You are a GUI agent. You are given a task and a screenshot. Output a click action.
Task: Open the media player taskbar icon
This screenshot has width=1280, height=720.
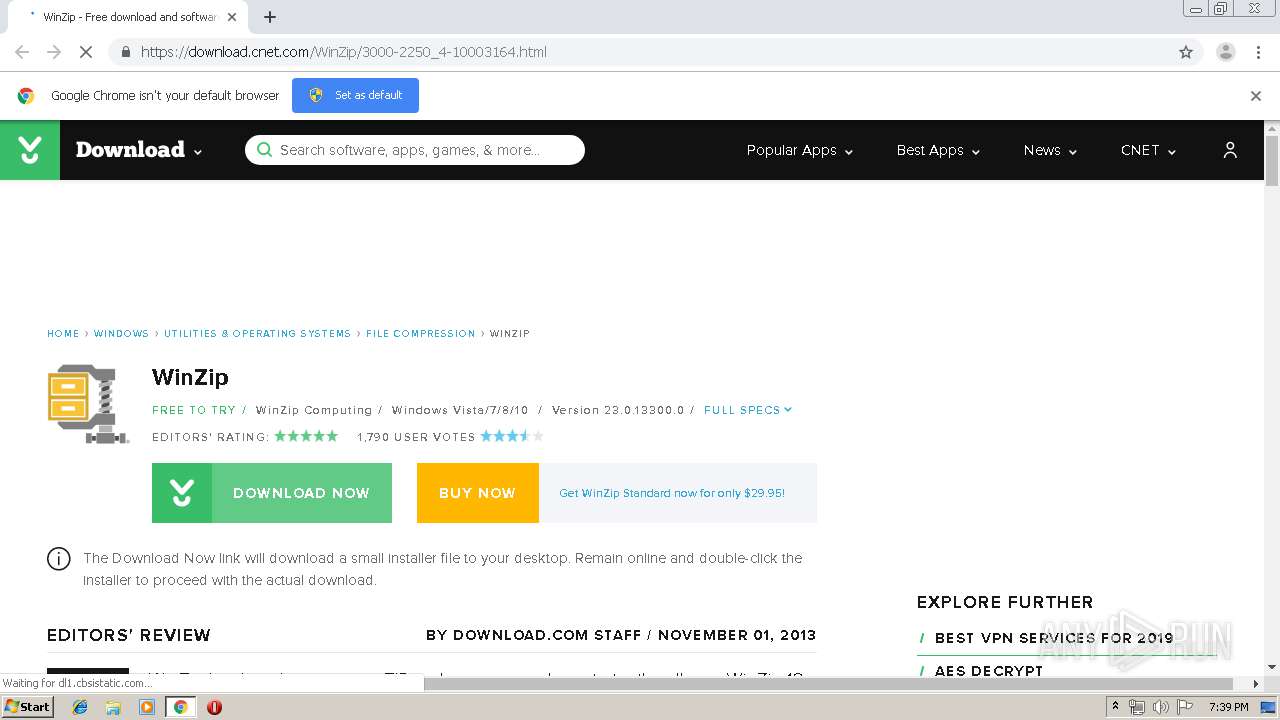coord(147,707)
